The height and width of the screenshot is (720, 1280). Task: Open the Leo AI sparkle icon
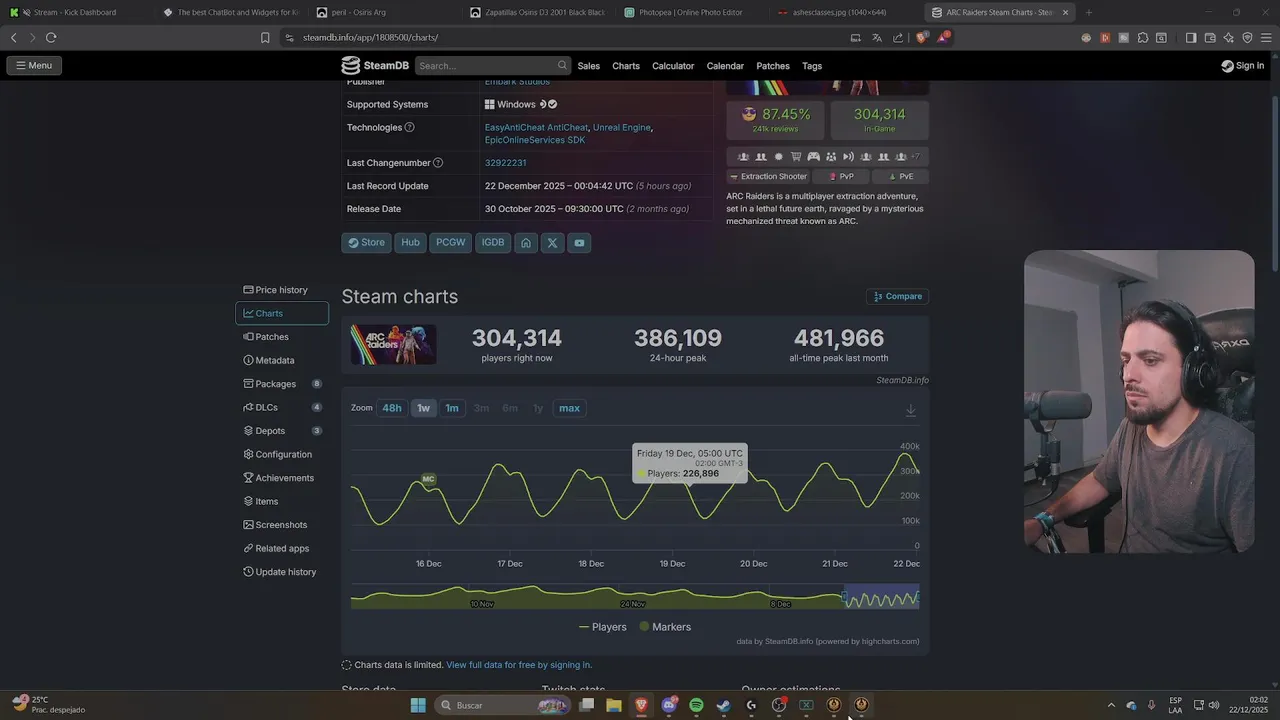[1228, 38]
